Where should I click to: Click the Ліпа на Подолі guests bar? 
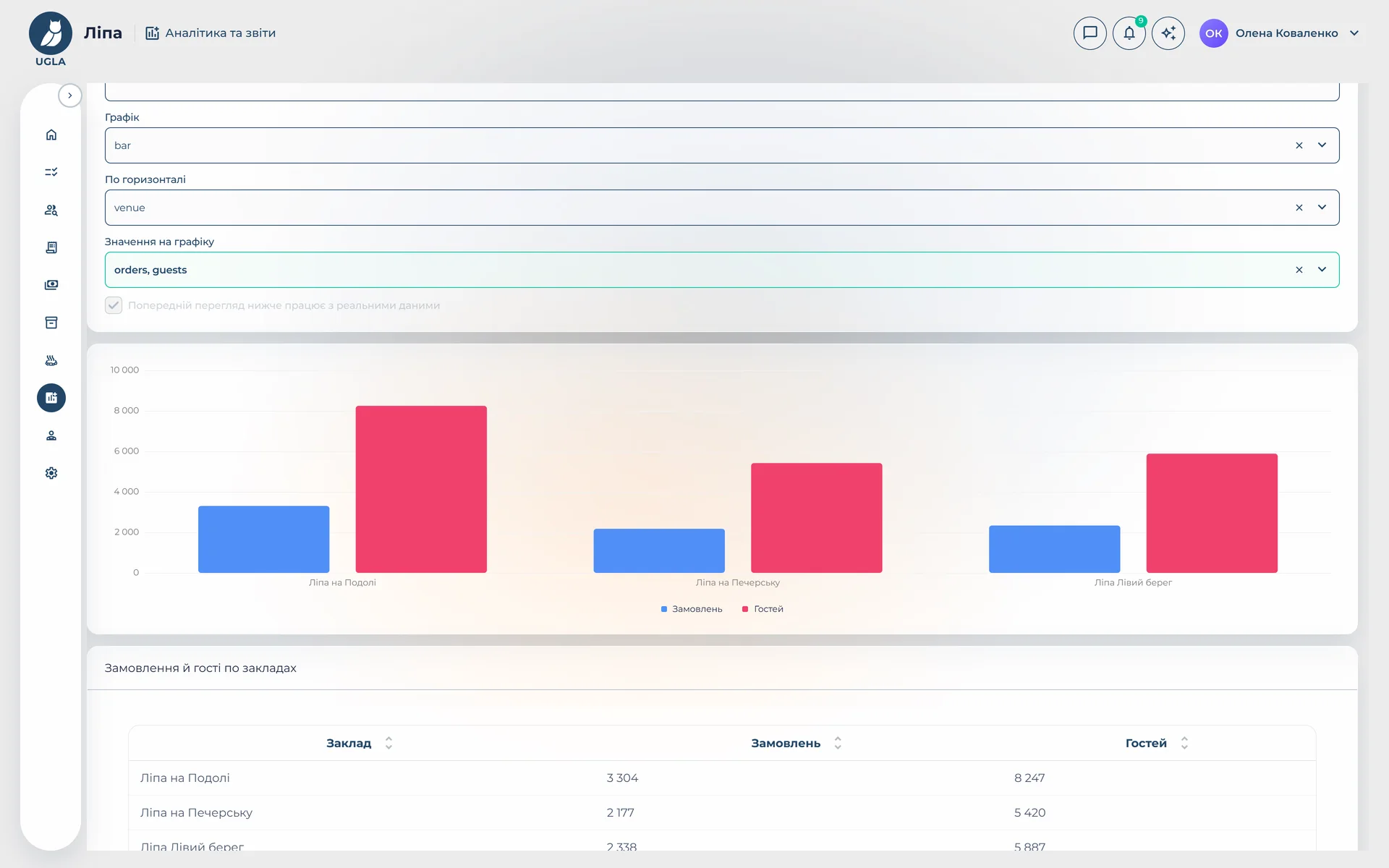(x=421, y=490)
